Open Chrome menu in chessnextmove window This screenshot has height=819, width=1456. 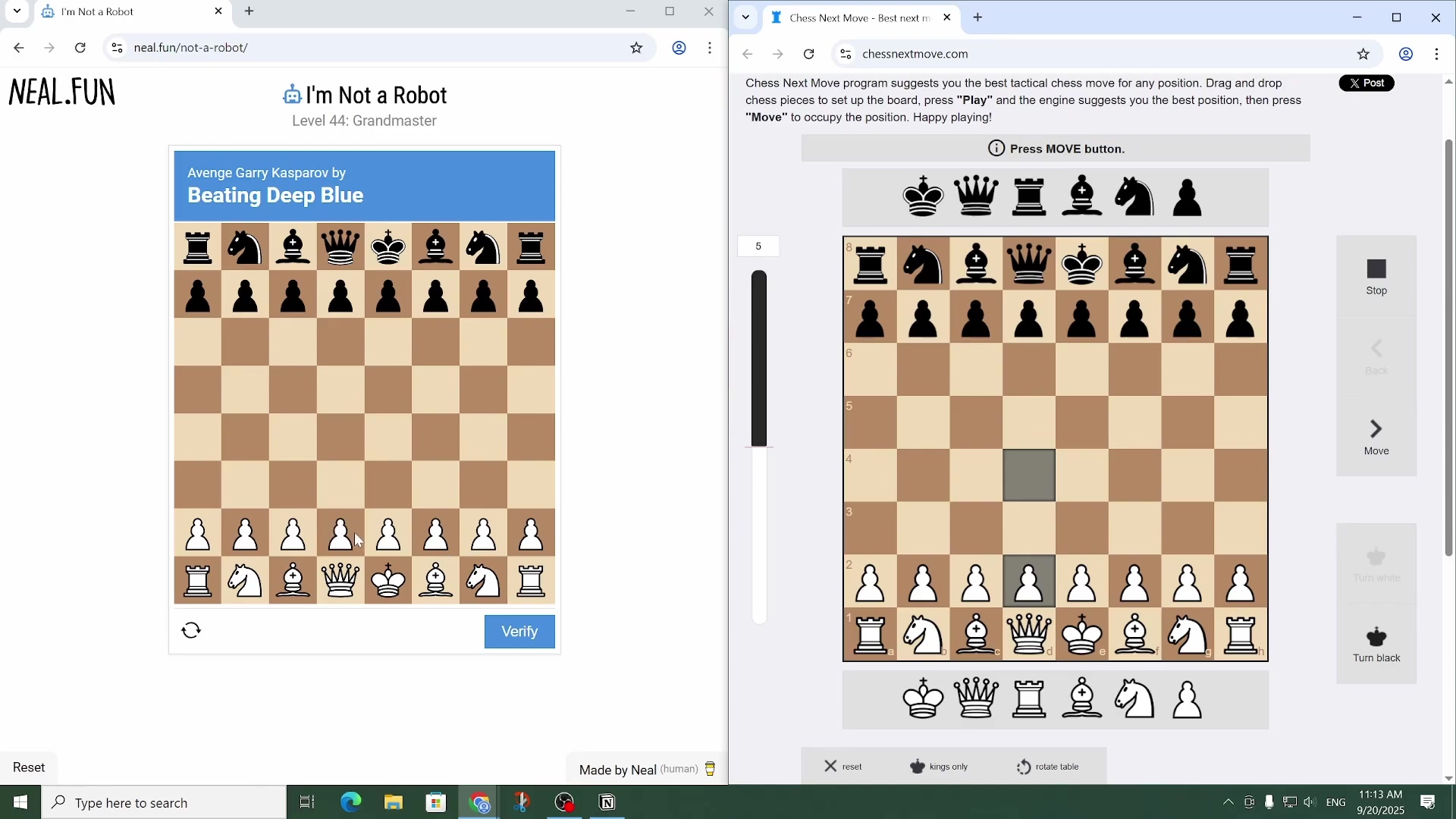(1438, 54)
